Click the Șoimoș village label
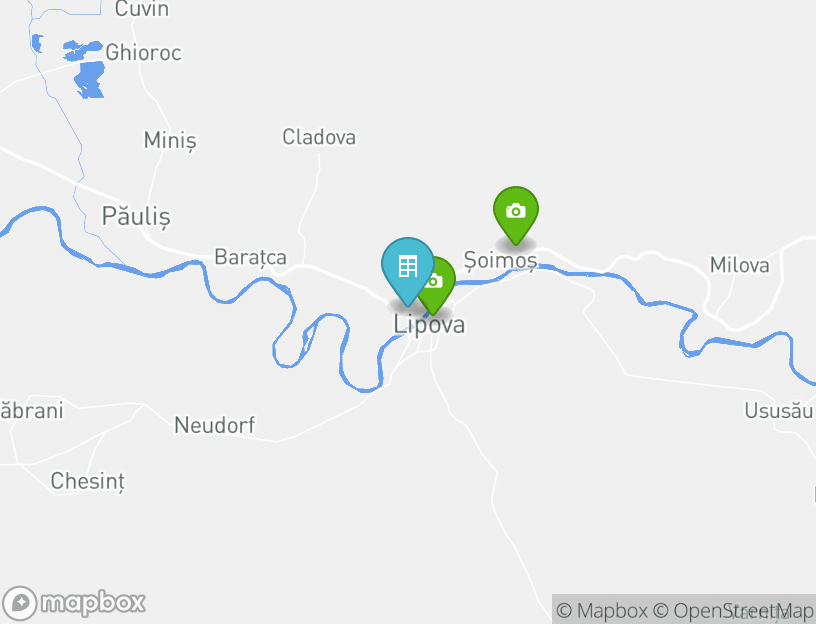The width and height of the screenshot is (816, 624). tap(500, 260)
